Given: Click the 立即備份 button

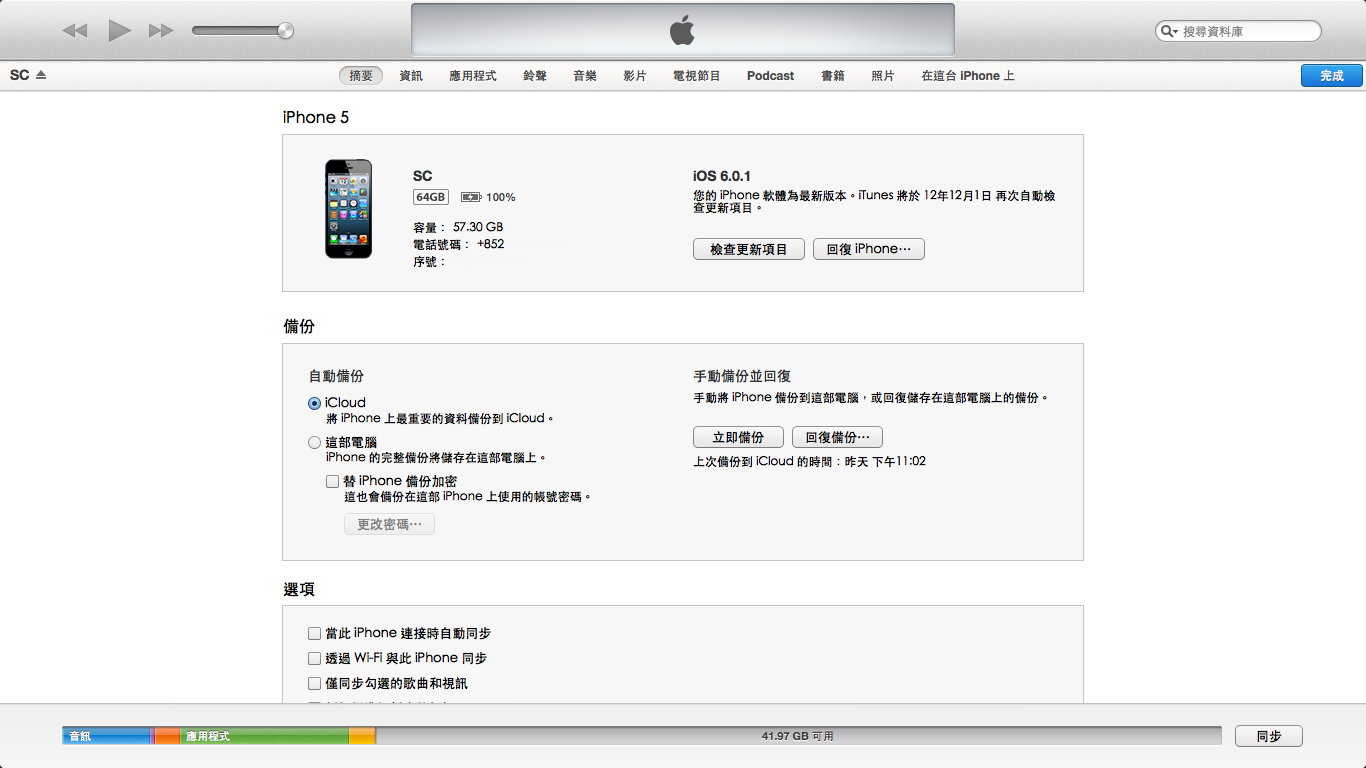Looking at the screenshot, I should [x=738, y=437].
